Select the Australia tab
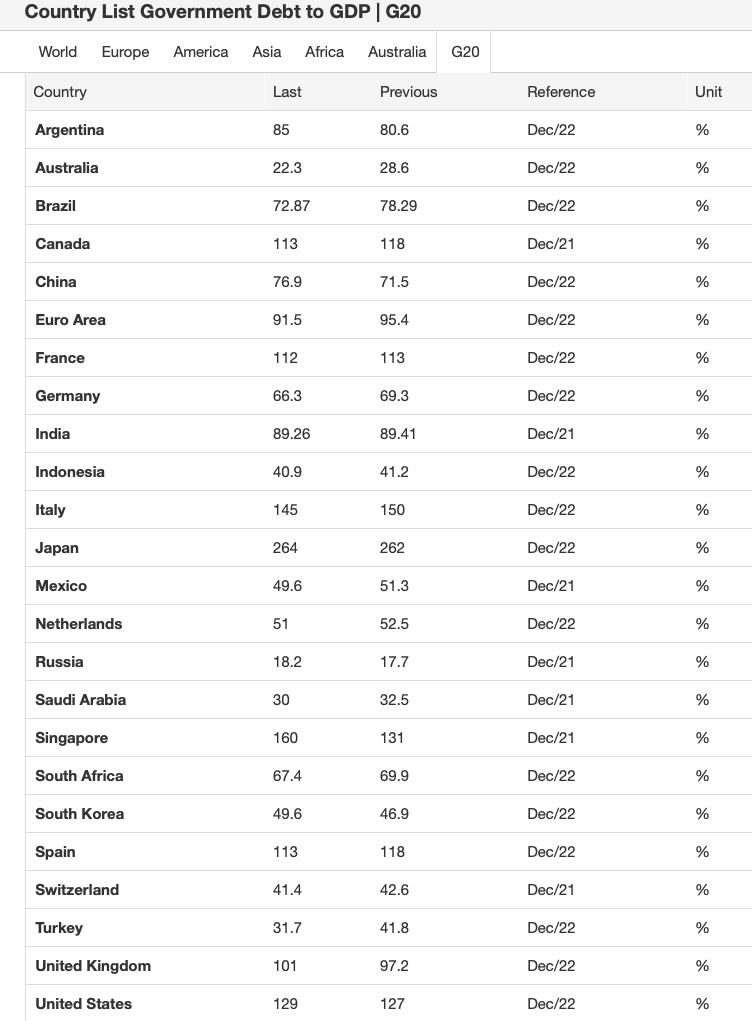752x1021 pixels. point(397,52)
